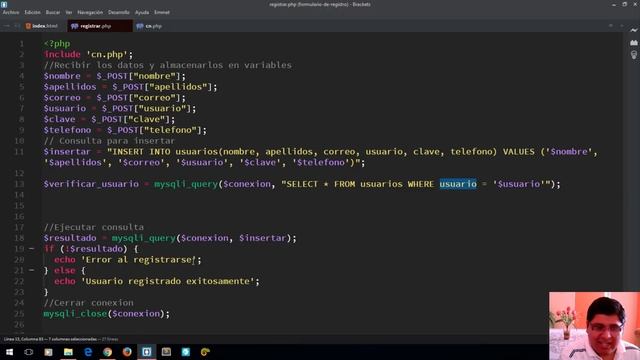Click the 'Usuario registrado exitosamente' string

[x=167, y=281]
